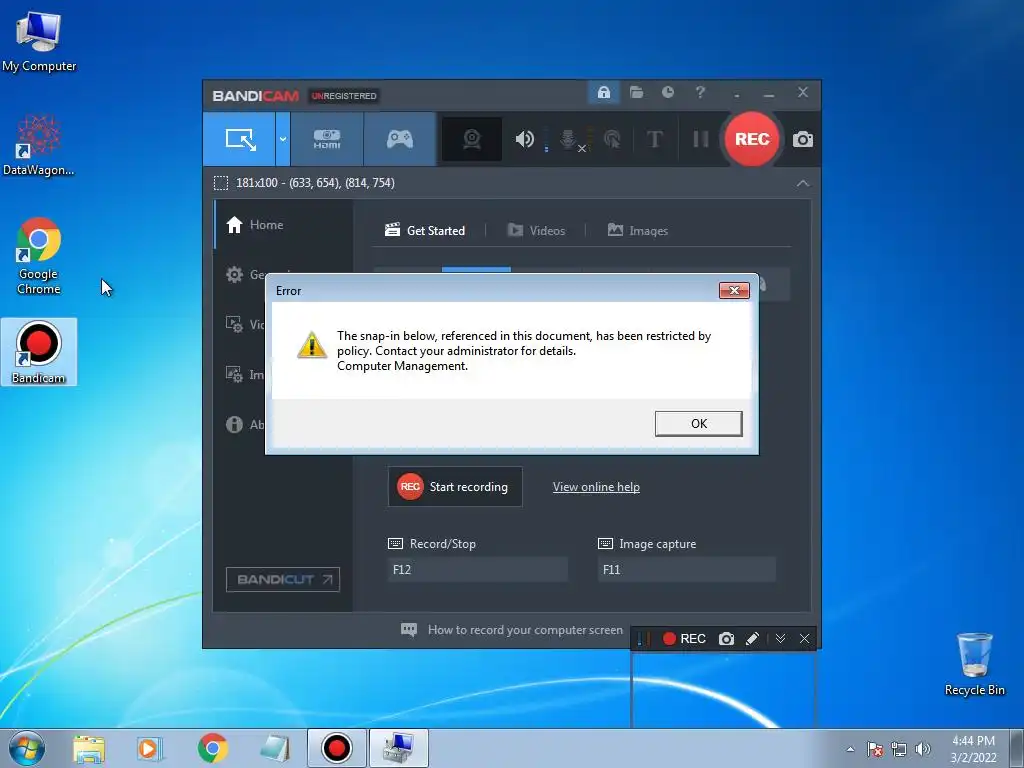The width and height of the screenshot is (1024, 768).
Task: Open the notepad icon in the taskbar
Action: tap(274, 748)
